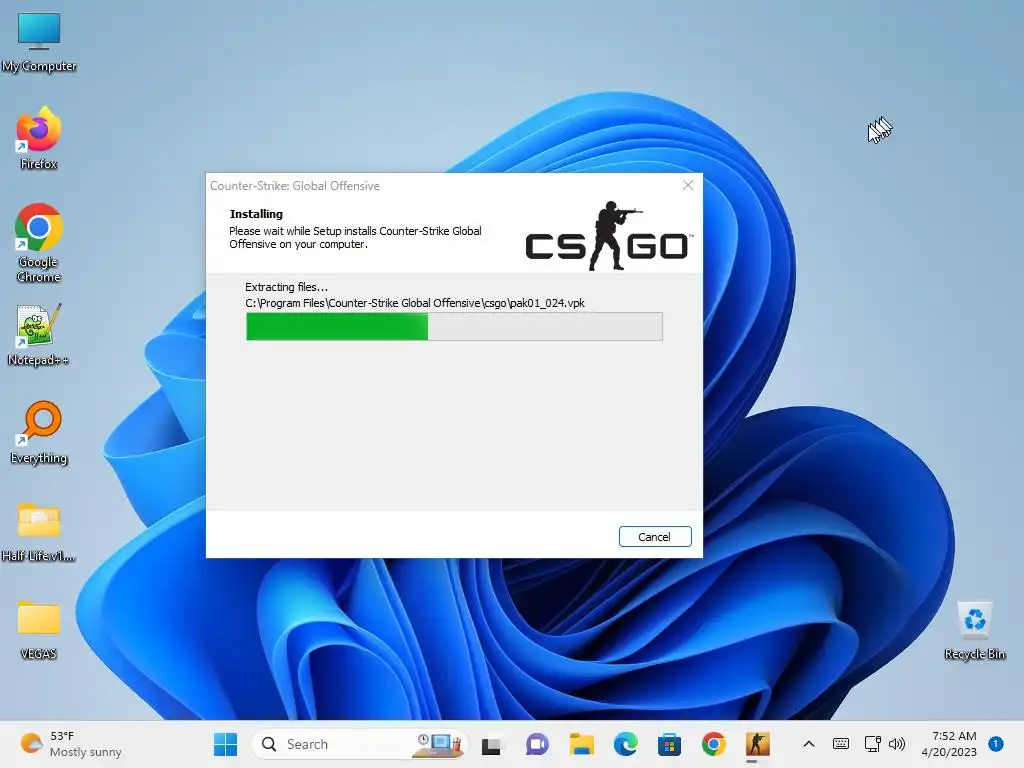Select the VEGAS folder icon
The image size is (1024, 768).
(39, 630)
